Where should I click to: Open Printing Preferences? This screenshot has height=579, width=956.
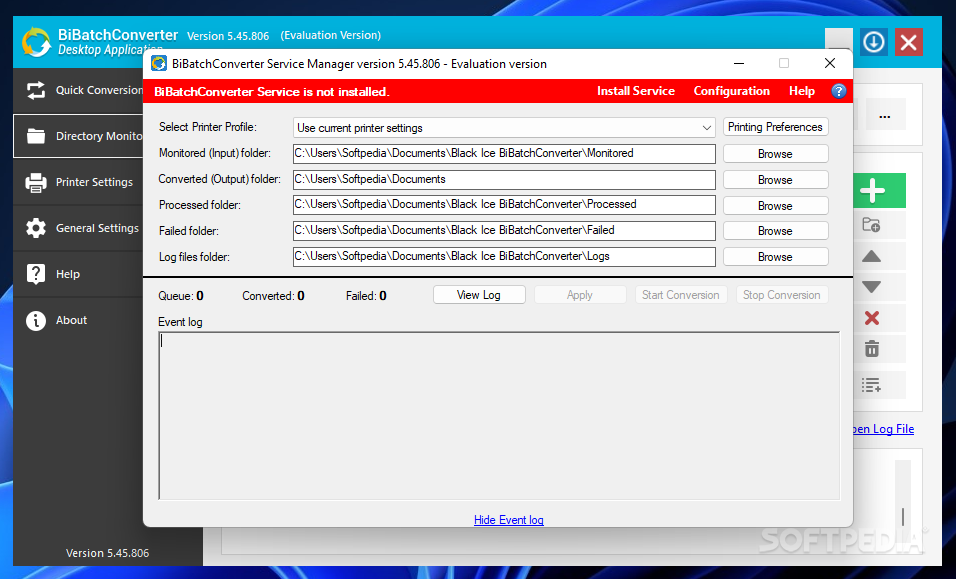point(776,127)
